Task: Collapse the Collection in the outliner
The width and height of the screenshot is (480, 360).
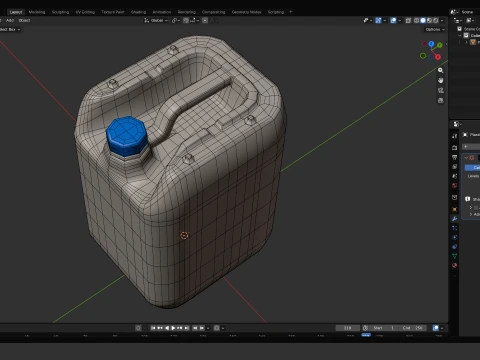Action: pyautogui.click(x=460, y=35)
